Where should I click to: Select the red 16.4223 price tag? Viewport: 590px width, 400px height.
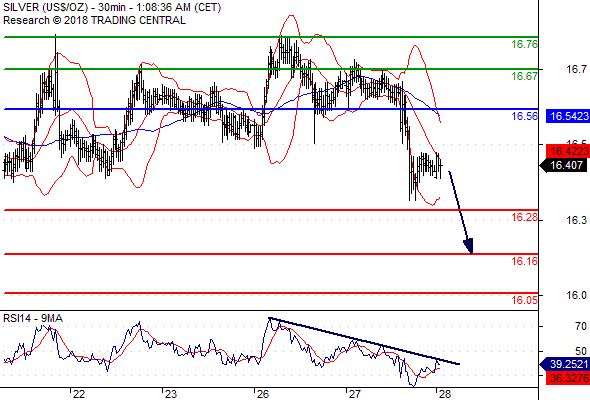point(567,151)
